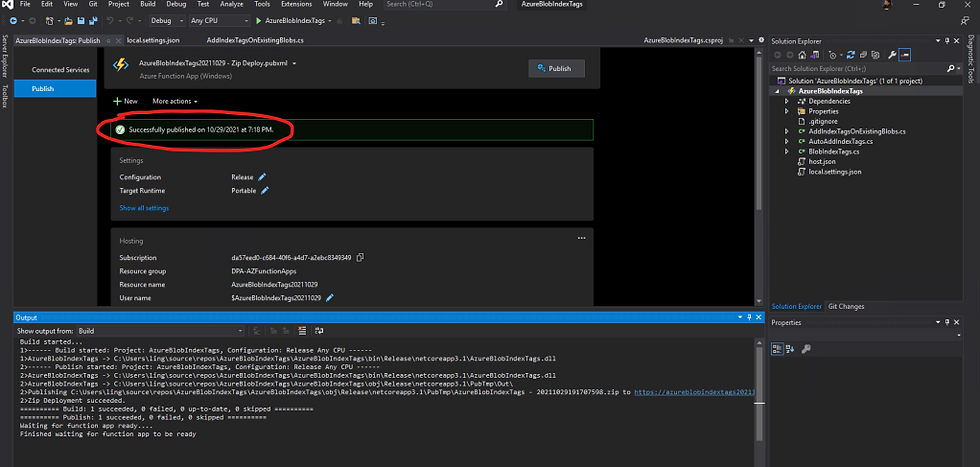Toggle auto-hide pin on Output panel
The image size is (980, 467).
tap(749, 318)
